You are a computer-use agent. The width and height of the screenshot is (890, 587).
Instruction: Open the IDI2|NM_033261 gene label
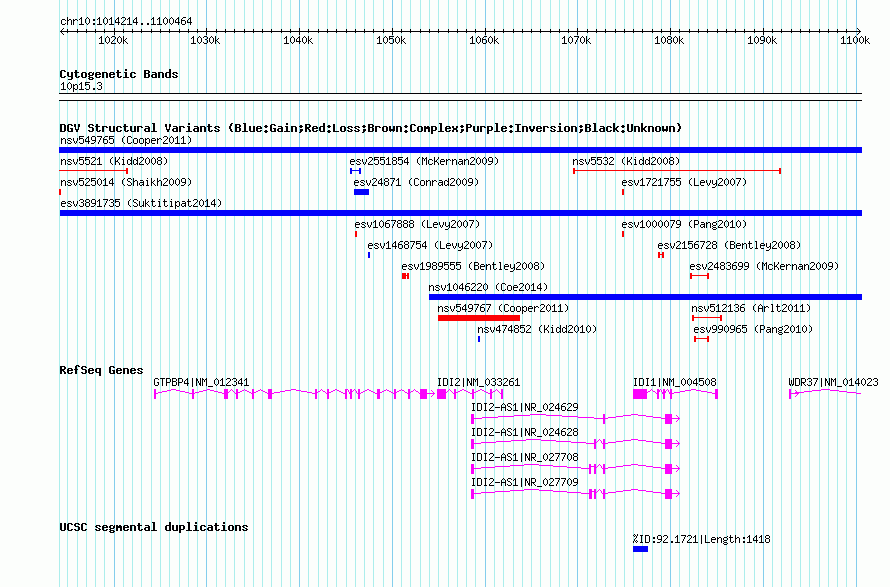click(478, 383)
